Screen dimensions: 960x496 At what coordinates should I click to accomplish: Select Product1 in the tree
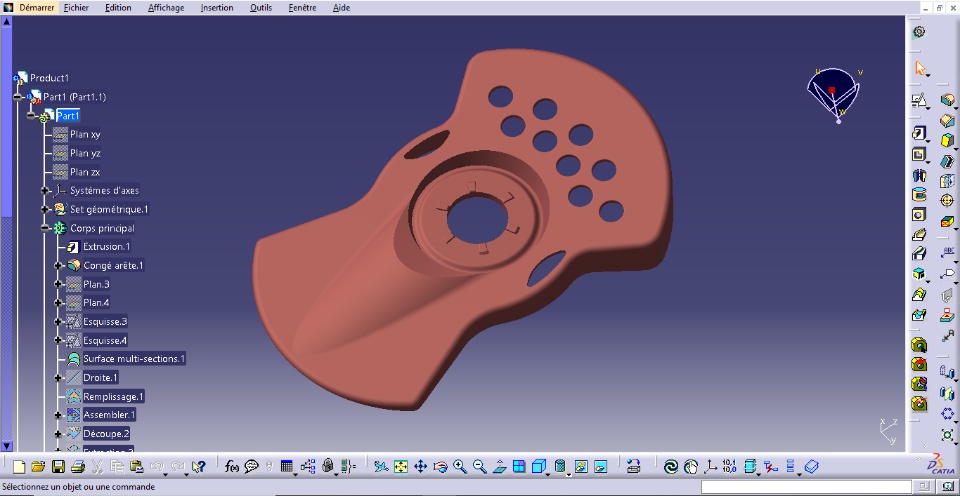tap(49, 78)
